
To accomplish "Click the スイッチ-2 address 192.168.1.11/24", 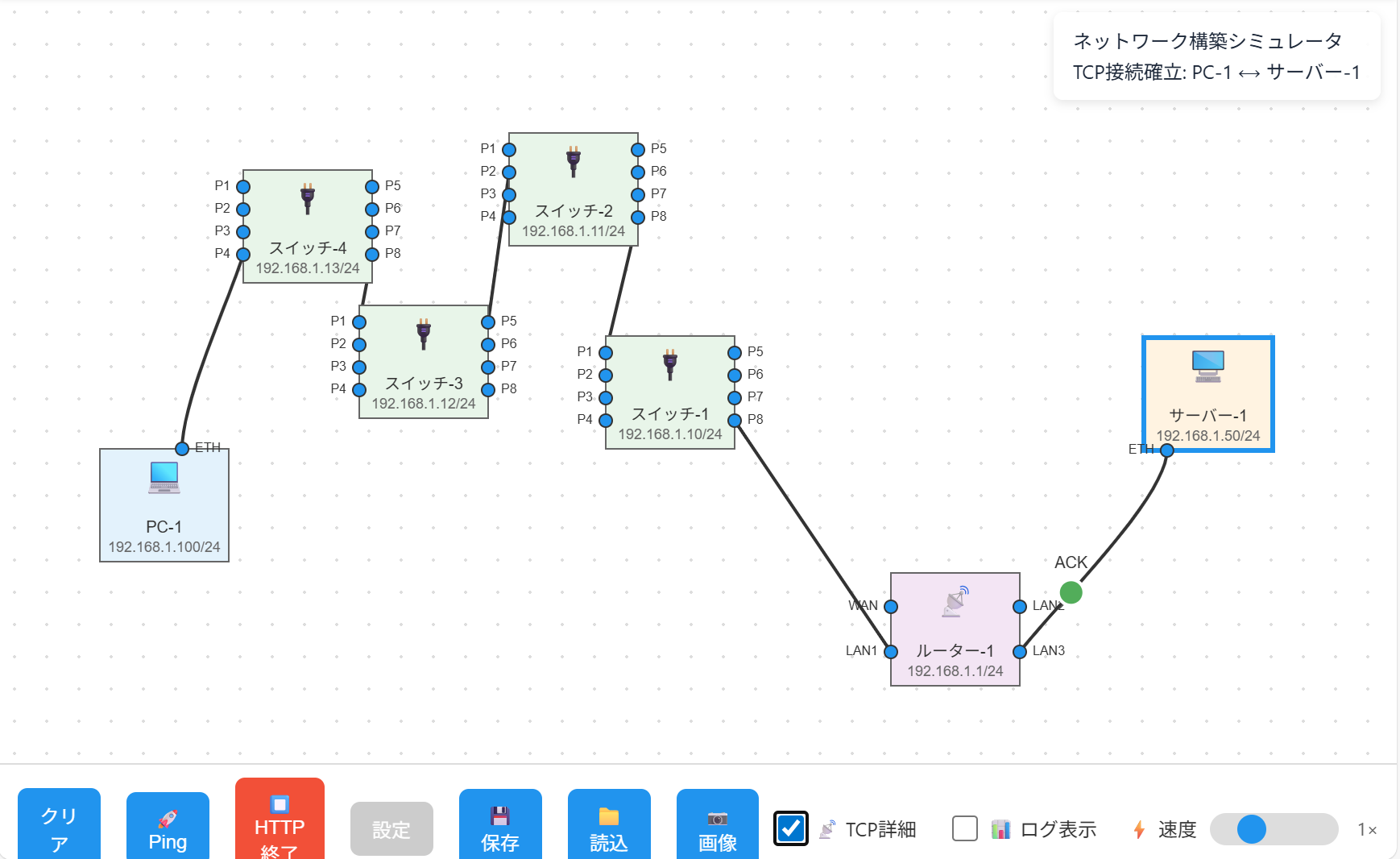I will click(x=573, y=231).
